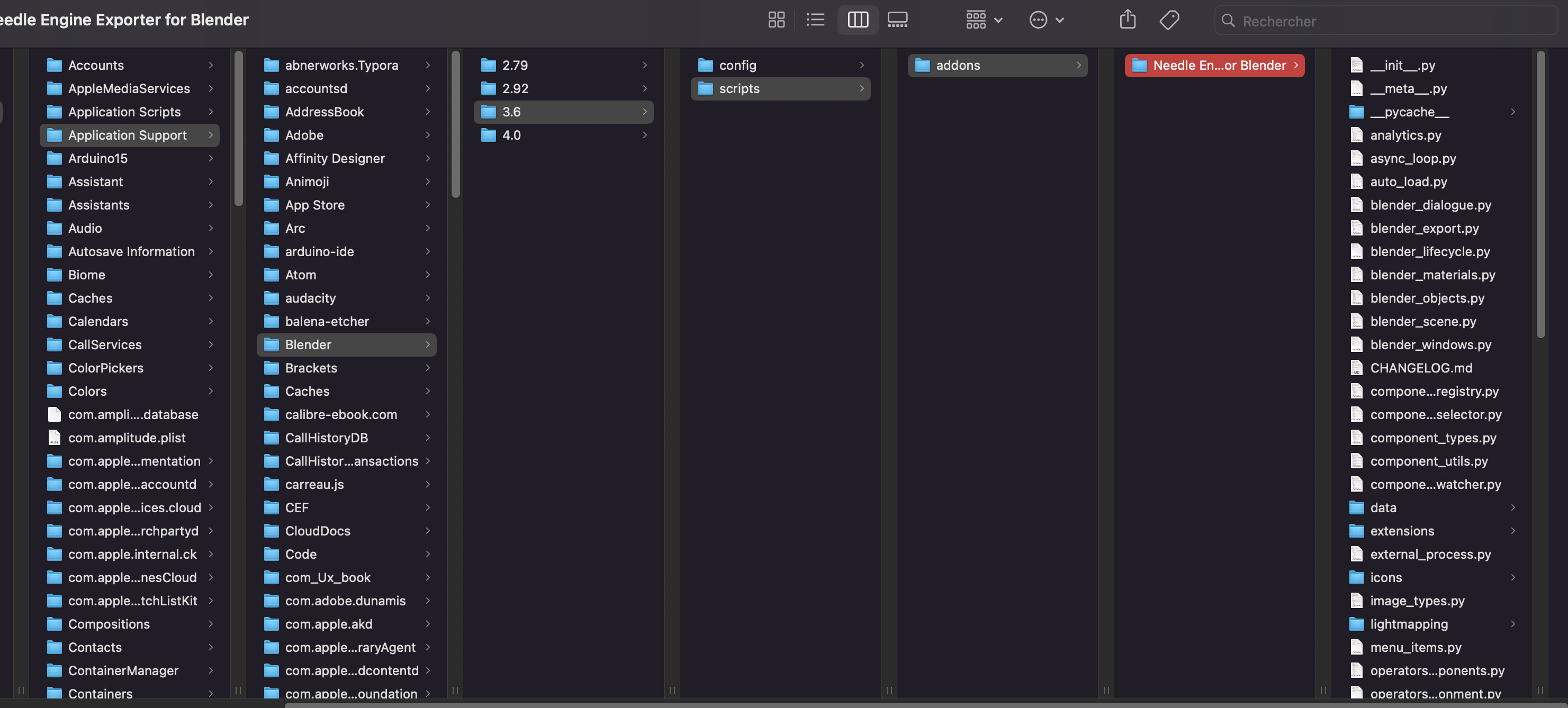
Task: Select the Blender folder
Action: pos(346,345)
